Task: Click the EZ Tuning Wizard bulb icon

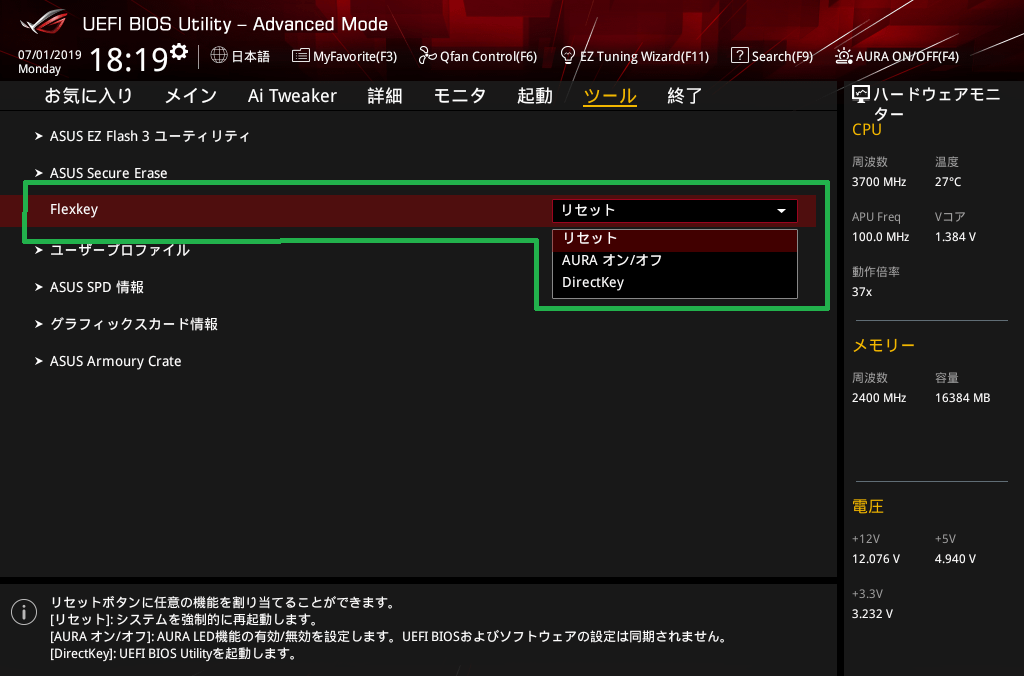Action: pos(568,55)
